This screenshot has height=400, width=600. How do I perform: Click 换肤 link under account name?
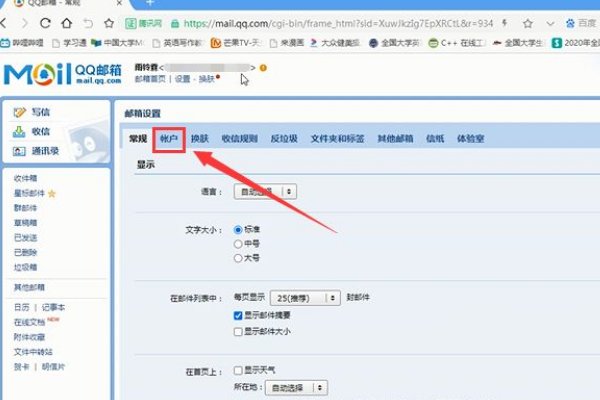(x=207, y=79)
